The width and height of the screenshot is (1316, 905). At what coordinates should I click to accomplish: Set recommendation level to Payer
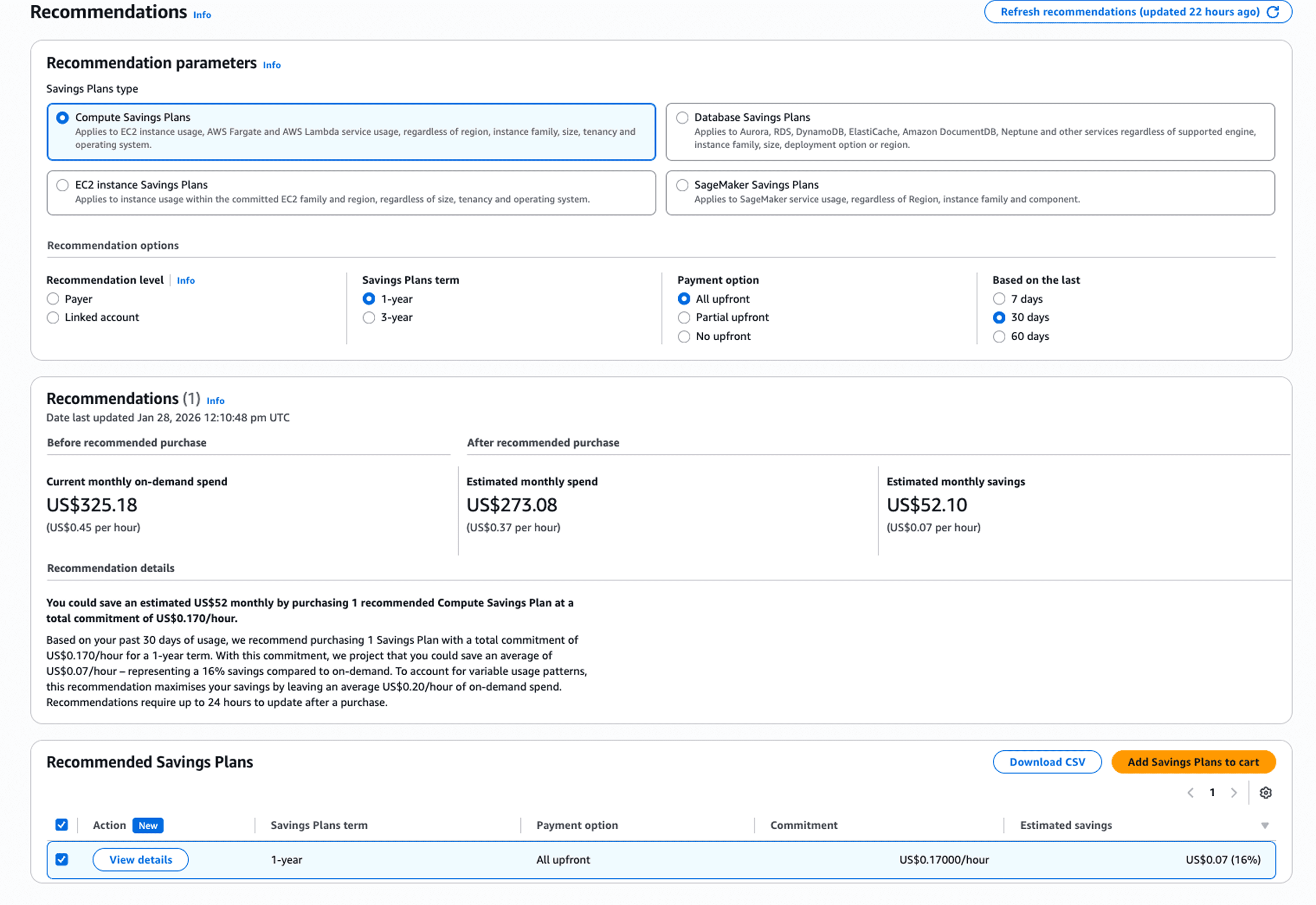(53, 299)
